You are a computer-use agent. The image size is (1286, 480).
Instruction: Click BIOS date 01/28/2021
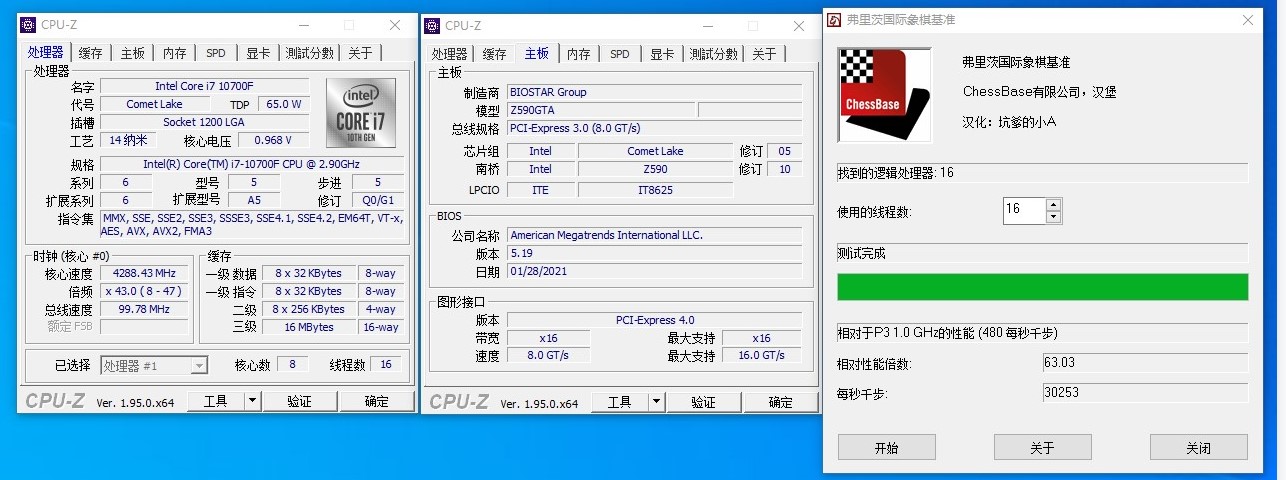coord(654,271)
